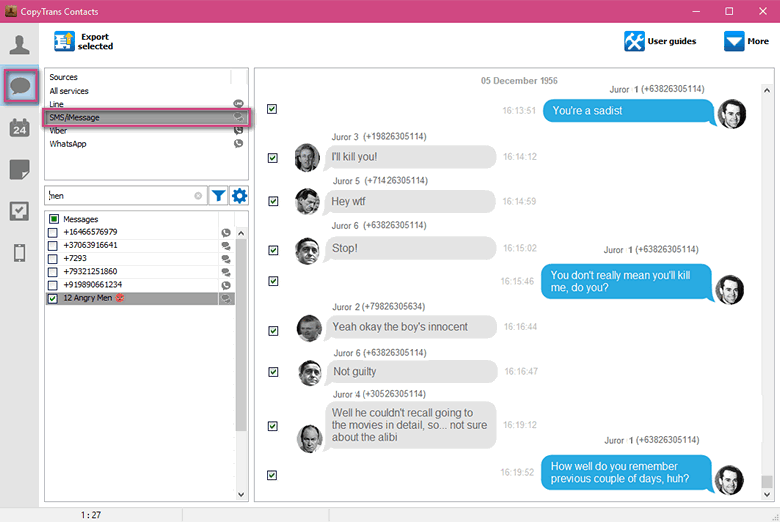The height and width of the screenshot is (522, 780).
Task: Open the Reminders checkmark section icon
Action: (x=19, y=211)
